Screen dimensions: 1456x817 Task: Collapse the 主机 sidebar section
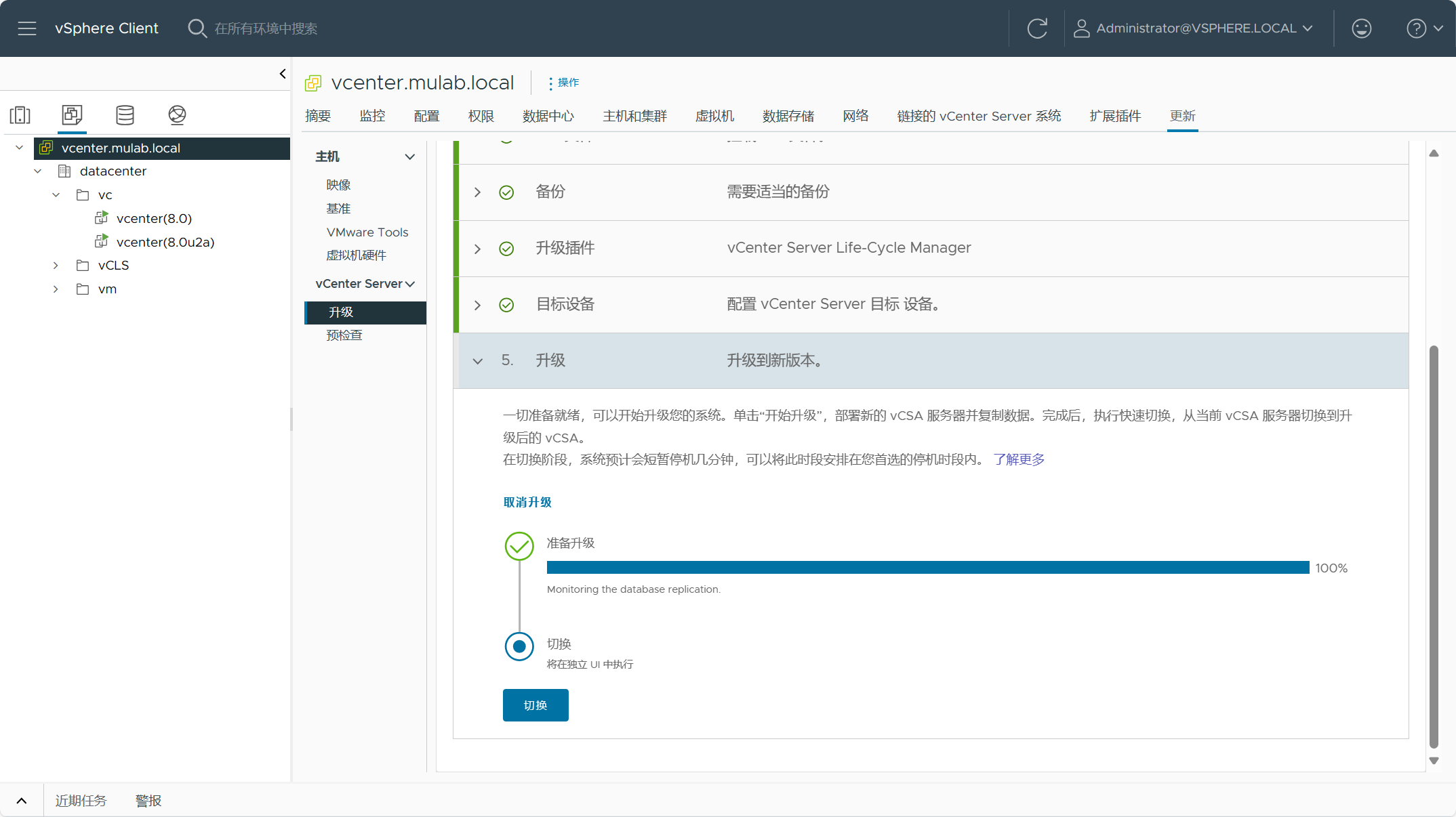[410, 157]
